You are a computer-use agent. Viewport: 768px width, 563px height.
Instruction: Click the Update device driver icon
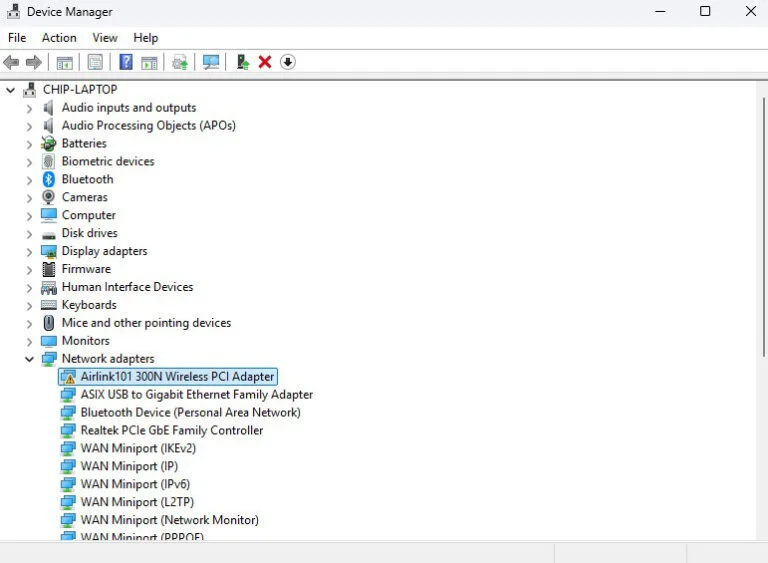(242, 62)
